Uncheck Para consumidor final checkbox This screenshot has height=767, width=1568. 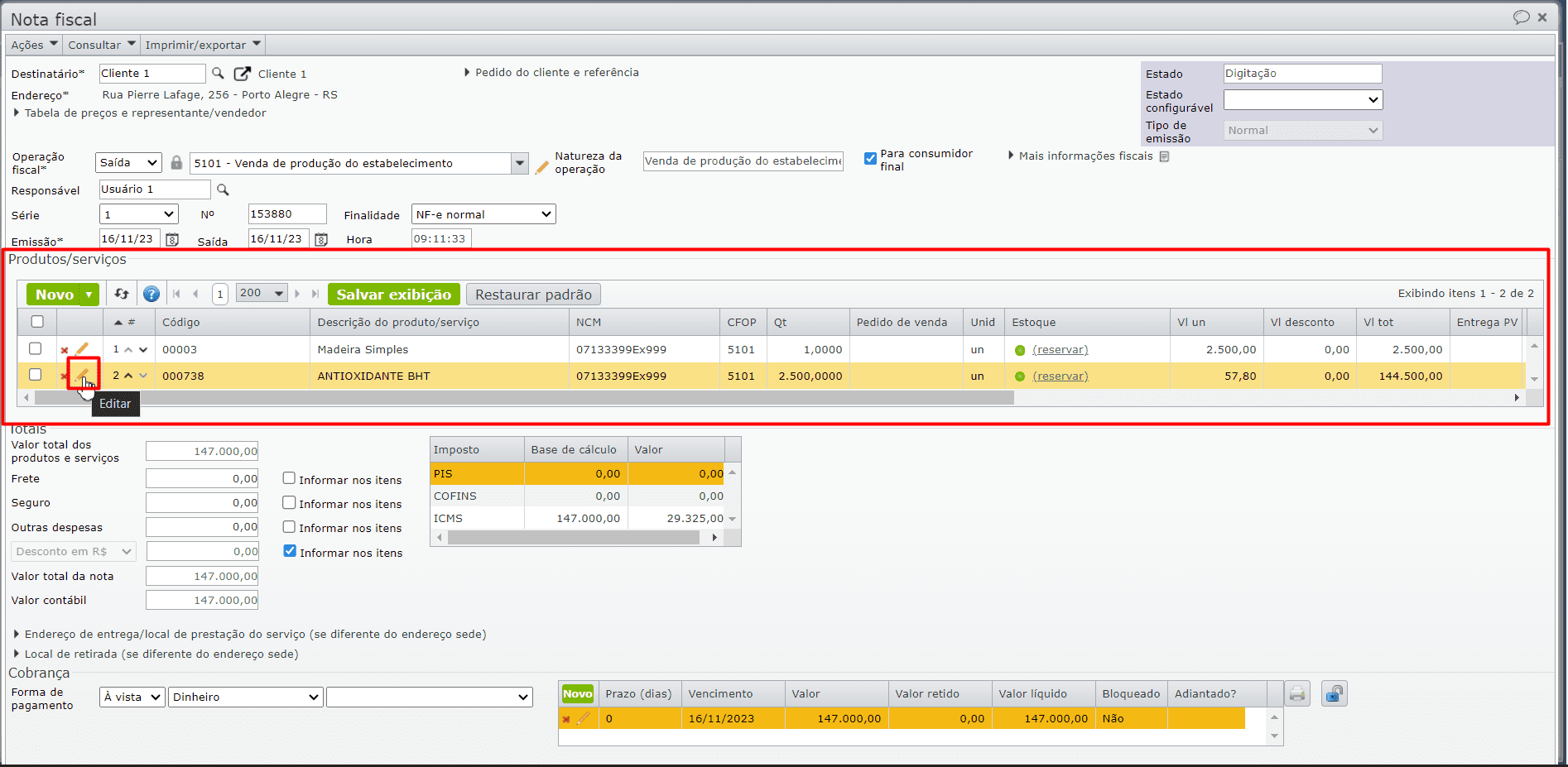pyautogui.click(x=870, y=158)
